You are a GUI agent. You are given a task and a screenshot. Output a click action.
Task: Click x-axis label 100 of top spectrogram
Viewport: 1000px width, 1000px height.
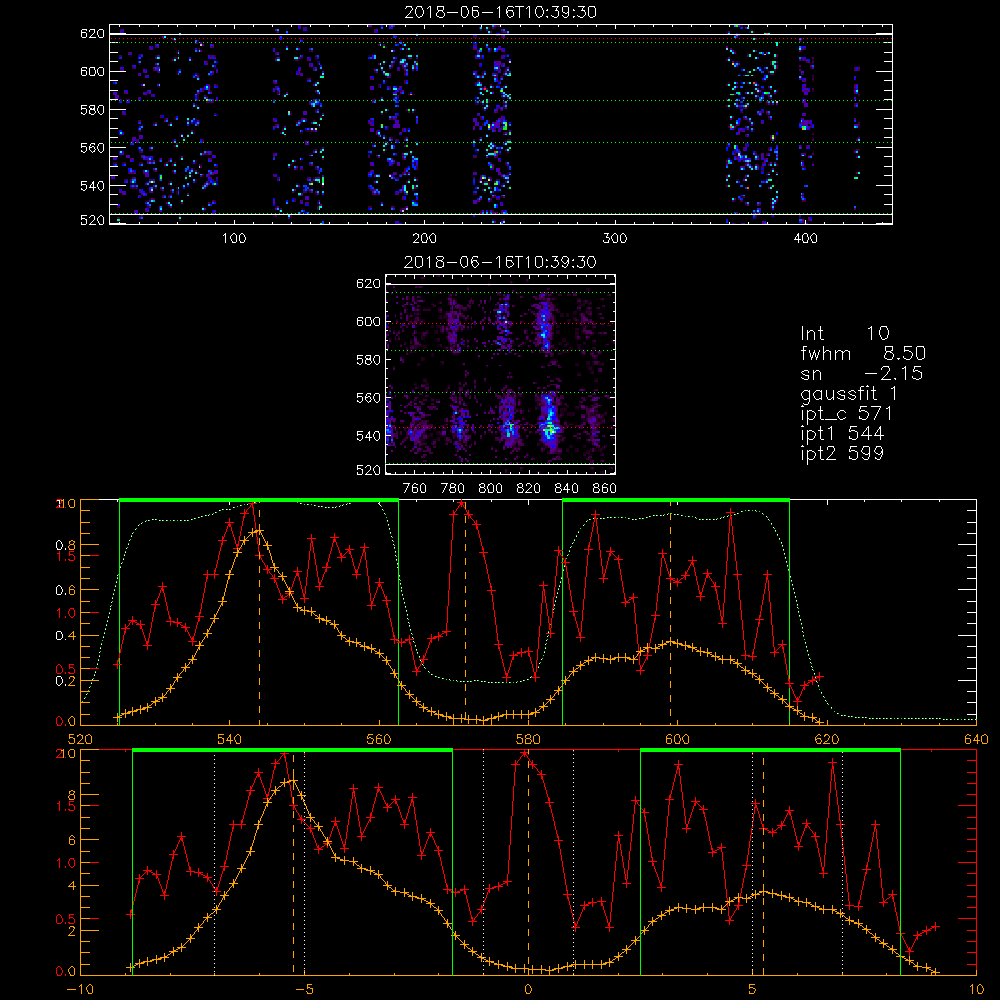(234, 239)
